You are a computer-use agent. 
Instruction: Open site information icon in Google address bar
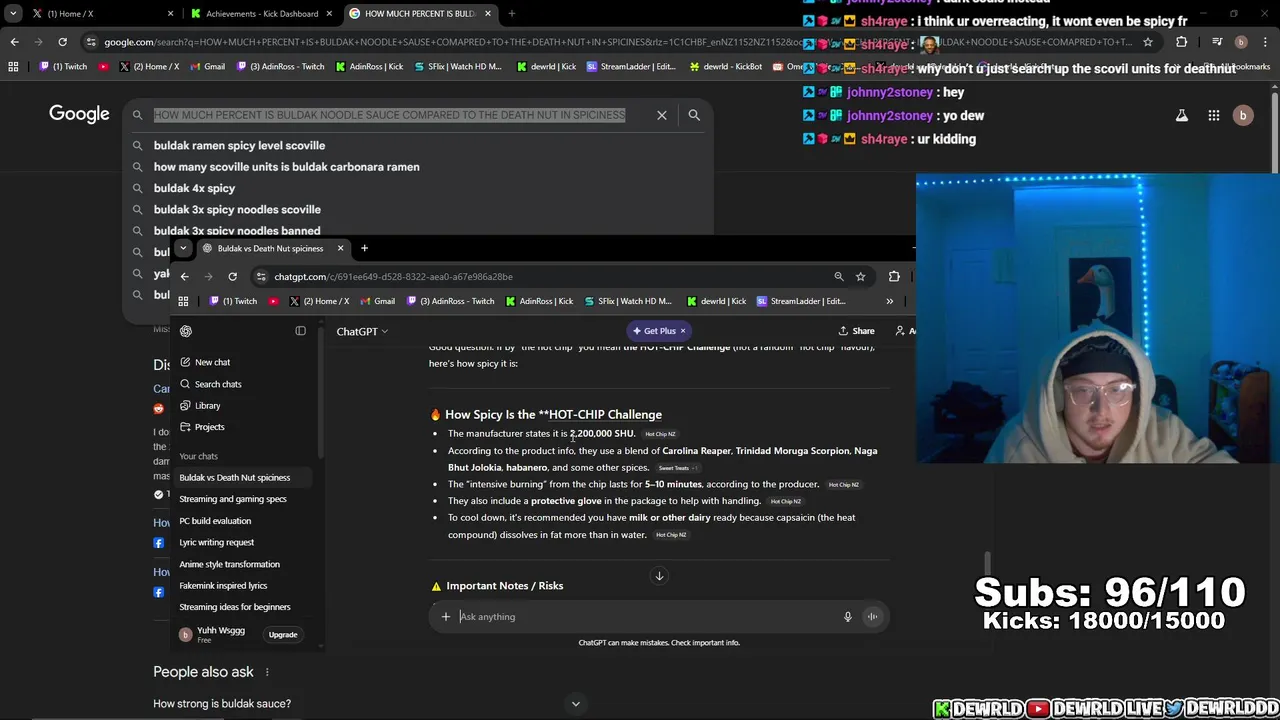92,42
